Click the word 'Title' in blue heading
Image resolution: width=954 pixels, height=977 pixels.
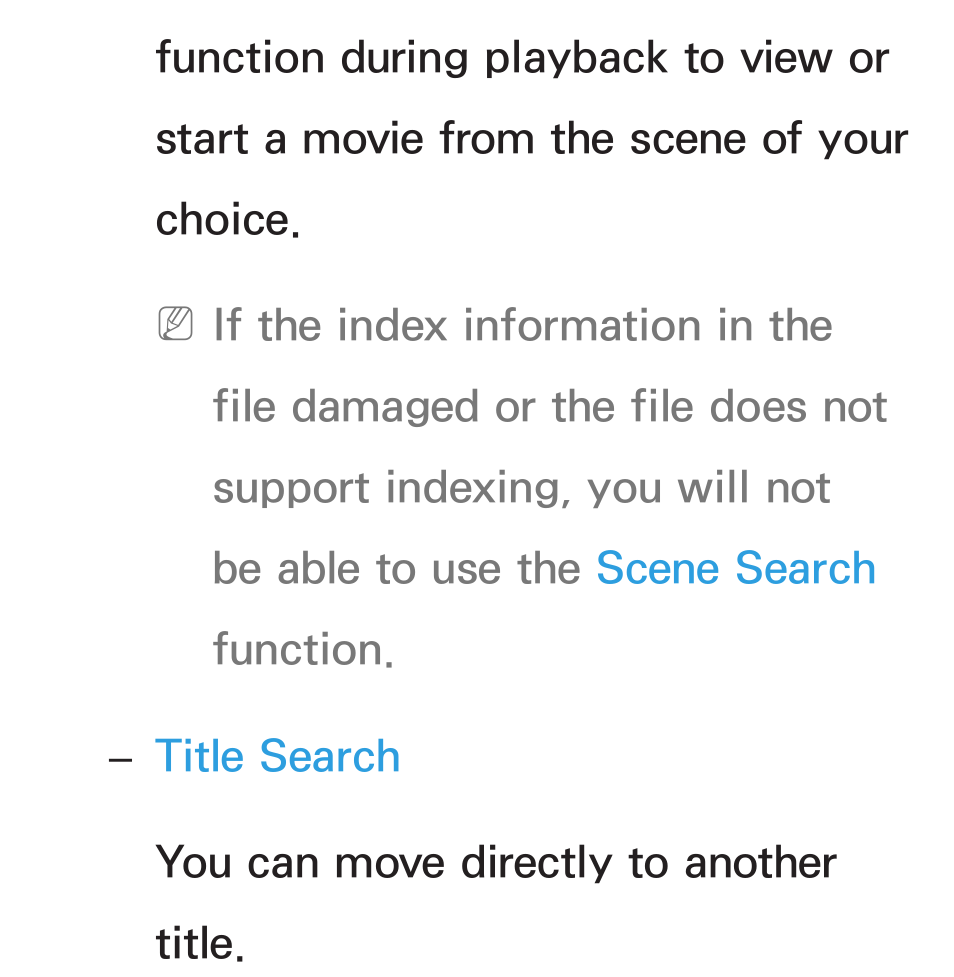[199, 756]
